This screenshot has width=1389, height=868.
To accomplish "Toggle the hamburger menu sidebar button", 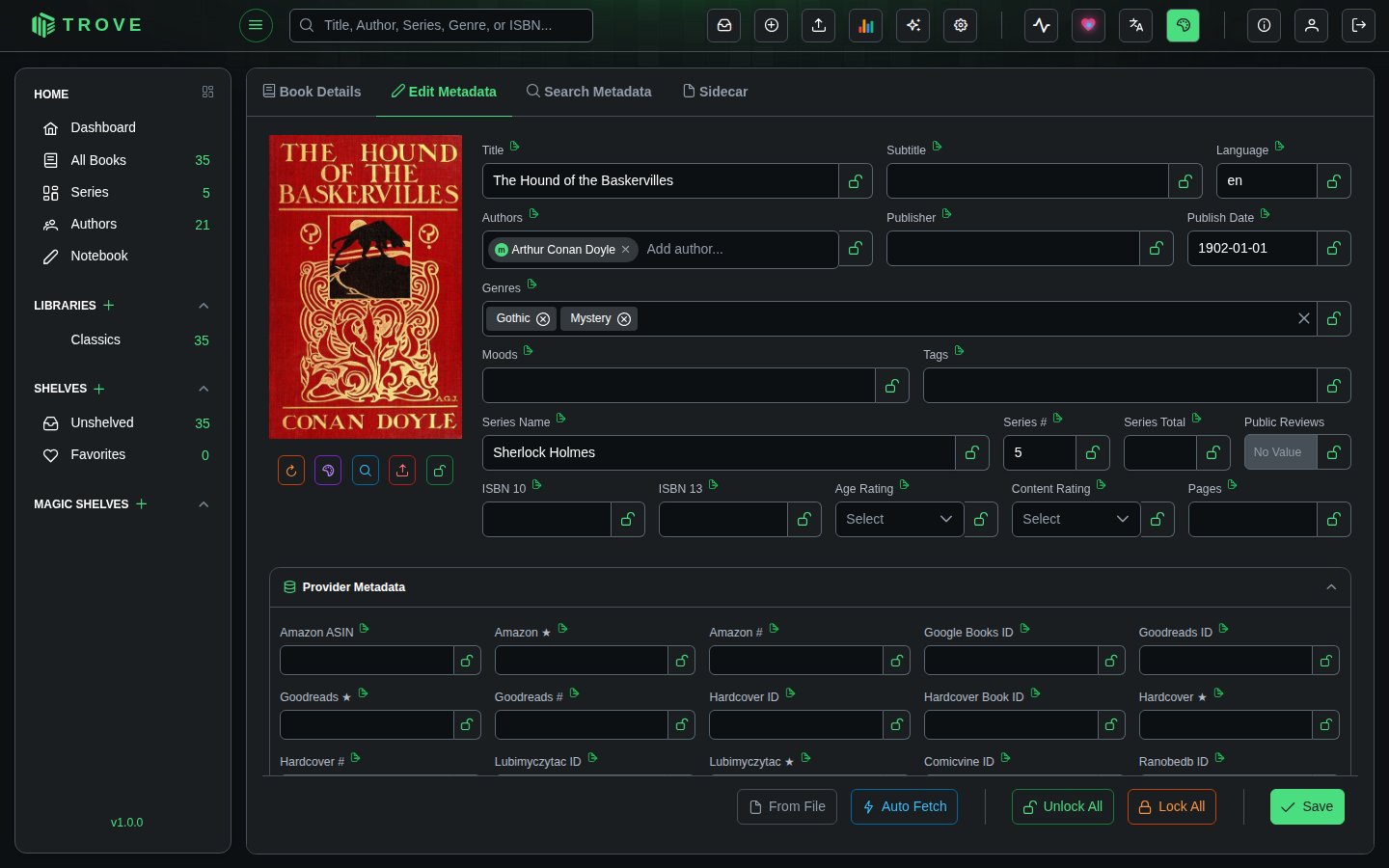I will click(x=256, y=25).
